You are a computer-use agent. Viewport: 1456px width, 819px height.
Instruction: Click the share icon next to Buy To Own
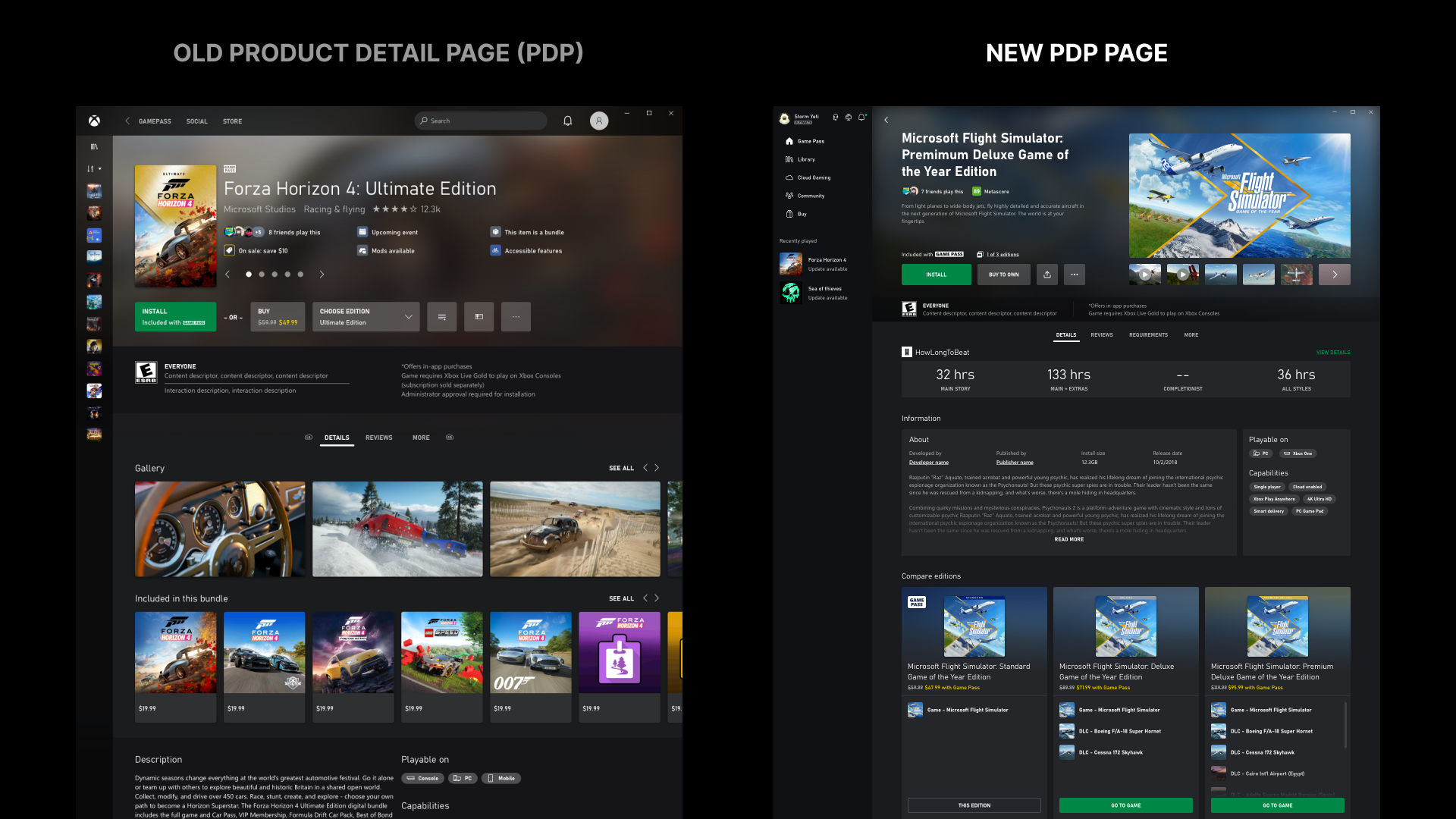(x=1047, y=275)
